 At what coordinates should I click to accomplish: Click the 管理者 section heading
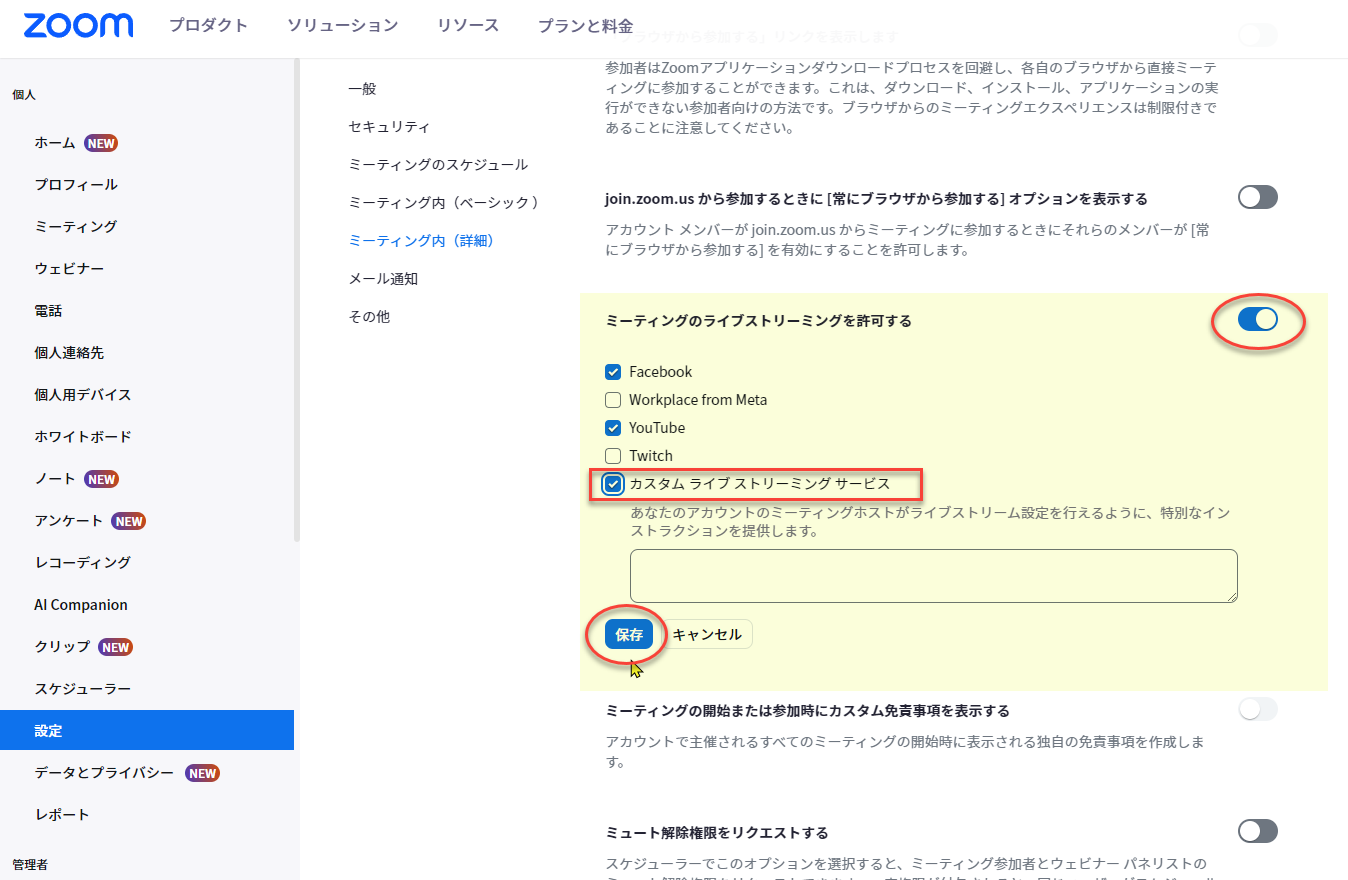pyautogui.click(x=30, y=864)
